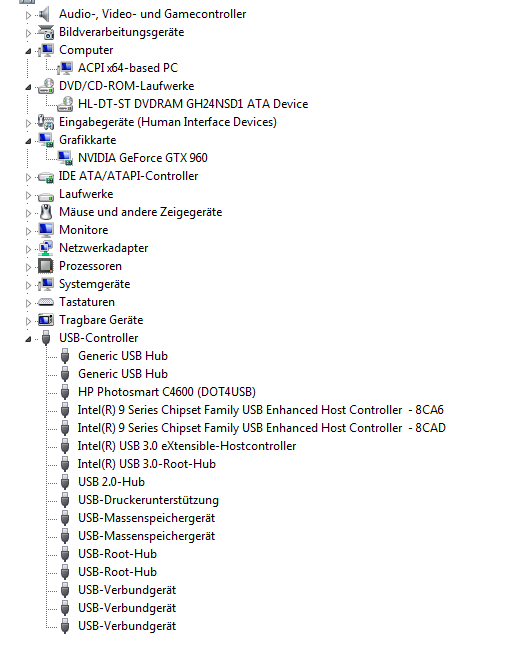This screenshot has width=525, height=665.
Task: Expand Audio-, Video- und Gamecontroller node
Action: [x=28, y=15]
